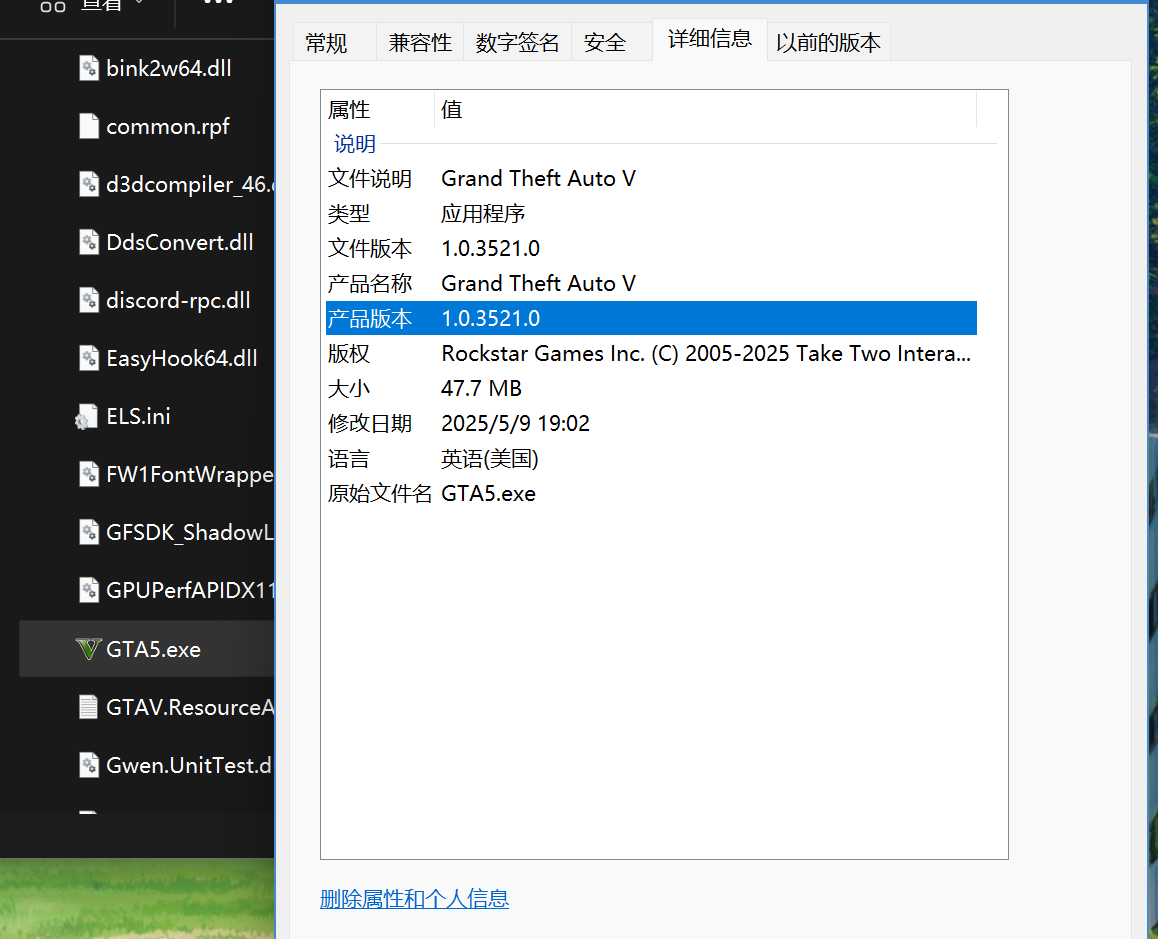Select DdsConvert.dll file name in Explorer
This screenshot has width=1158, height=939.
click(179, 242)
